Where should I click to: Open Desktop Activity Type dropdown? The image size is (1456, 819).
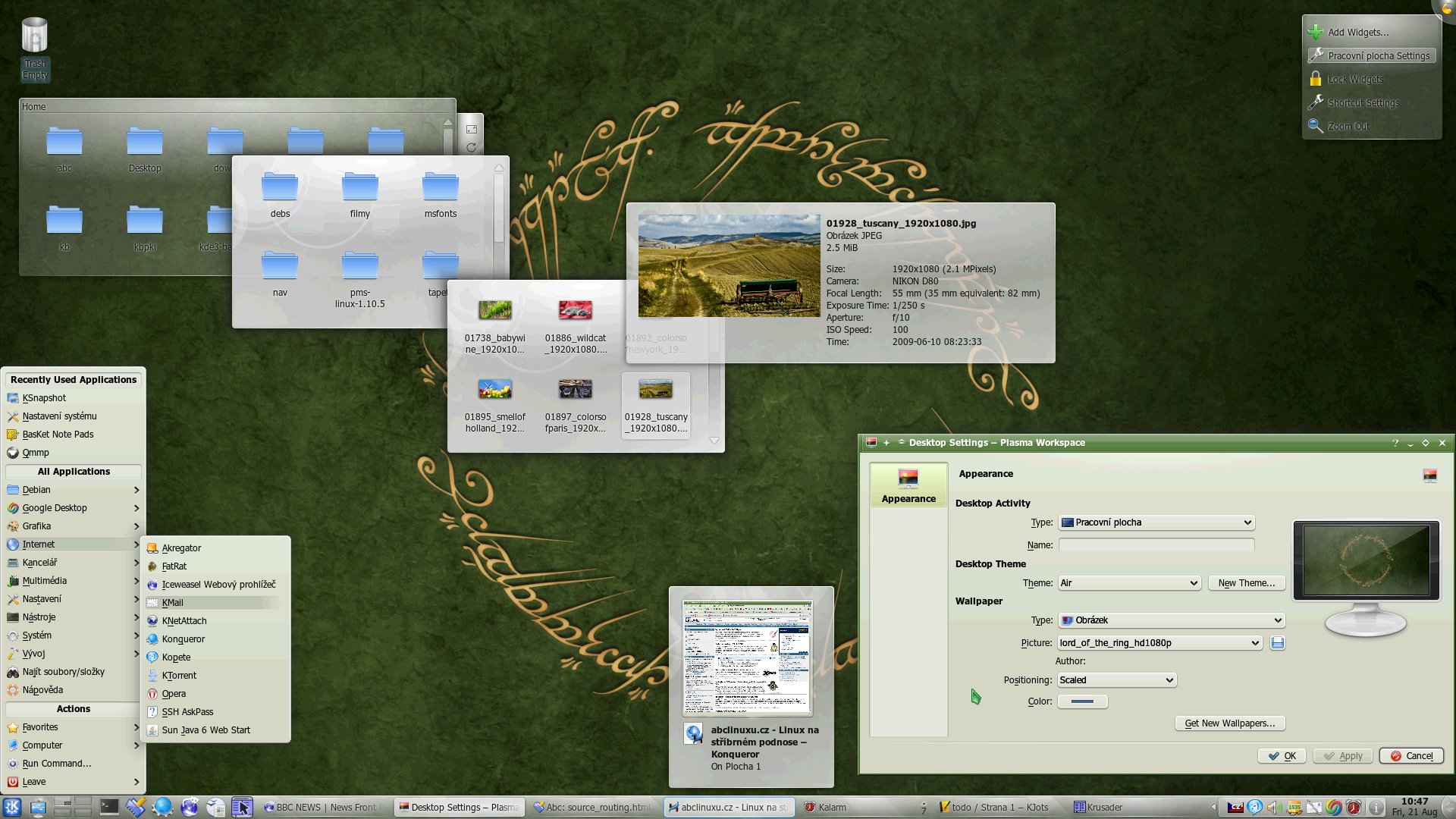pyautogui.click(x=1156, y=522)
